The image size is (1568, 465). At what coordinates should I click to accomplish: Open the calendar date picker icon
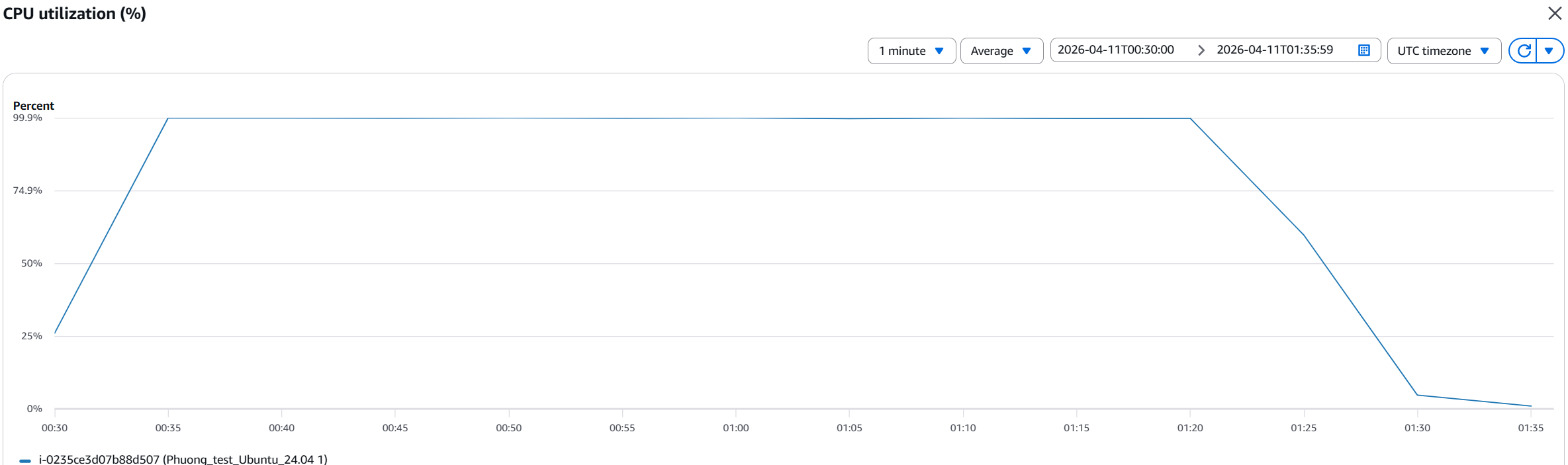click(x=1364, y=50)
